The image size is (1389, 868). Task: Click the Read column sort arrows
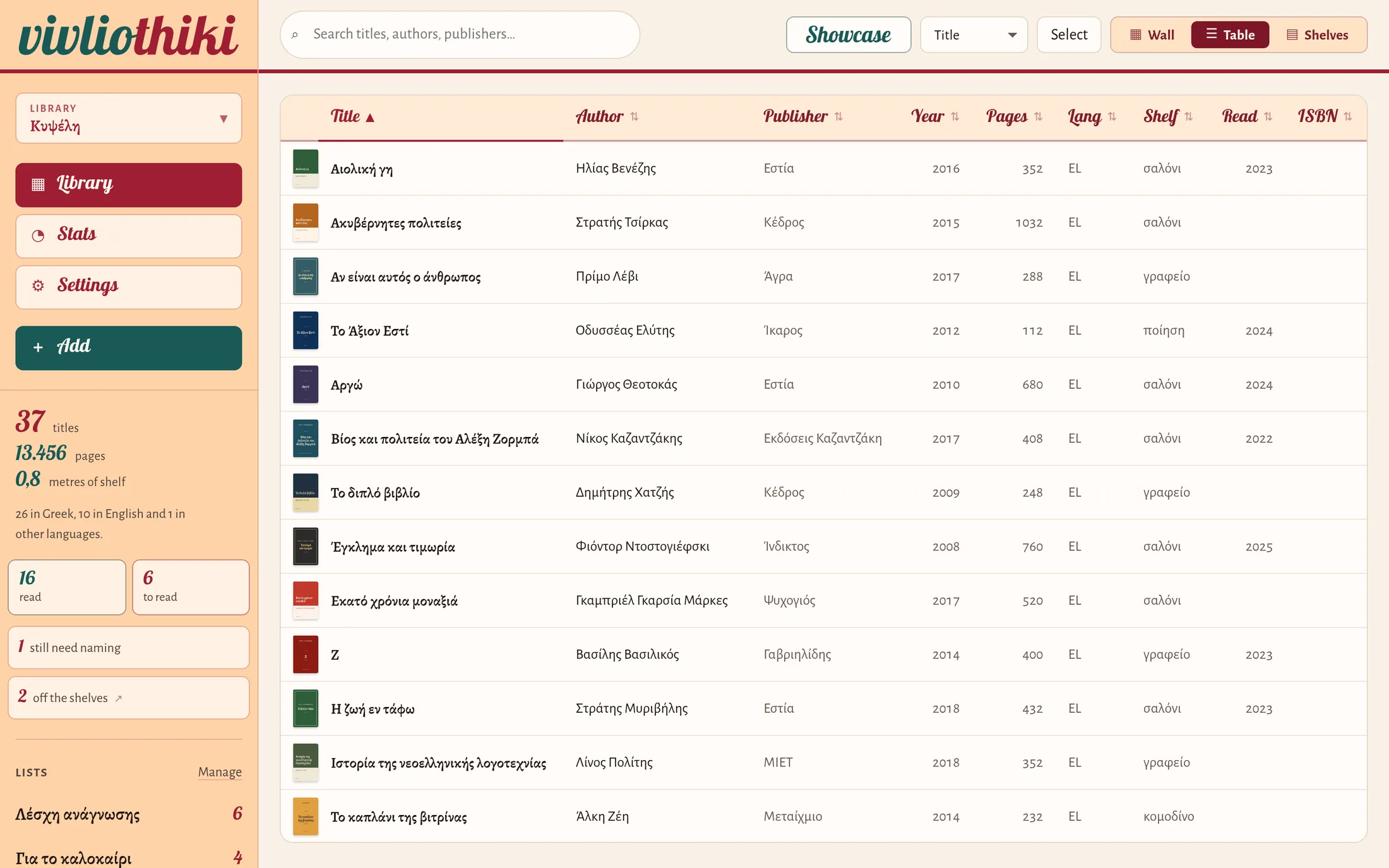1268,117
